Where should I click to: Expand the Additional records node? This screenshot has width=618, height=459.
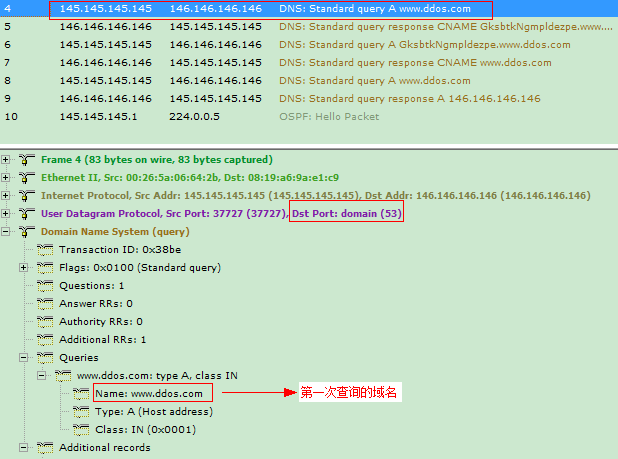[24, 448]
